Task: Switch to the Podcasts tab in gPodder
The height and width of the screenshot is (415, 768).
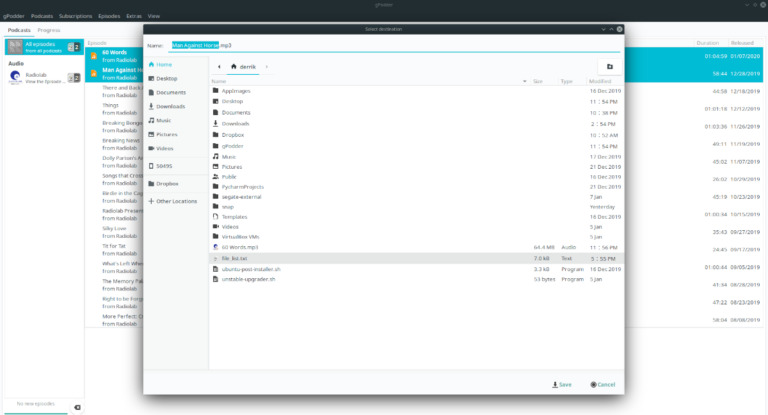Action: (x=19, y=30)
